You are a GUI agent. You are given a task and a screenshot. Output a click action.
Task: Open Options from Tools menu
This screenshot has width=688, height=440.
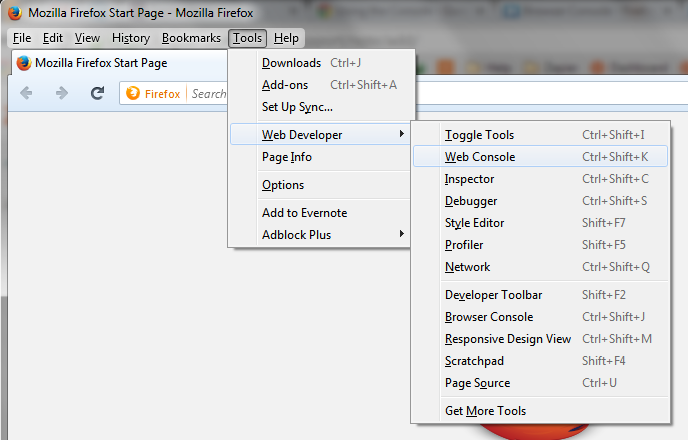pyautogui.click(x=321, y=185)
